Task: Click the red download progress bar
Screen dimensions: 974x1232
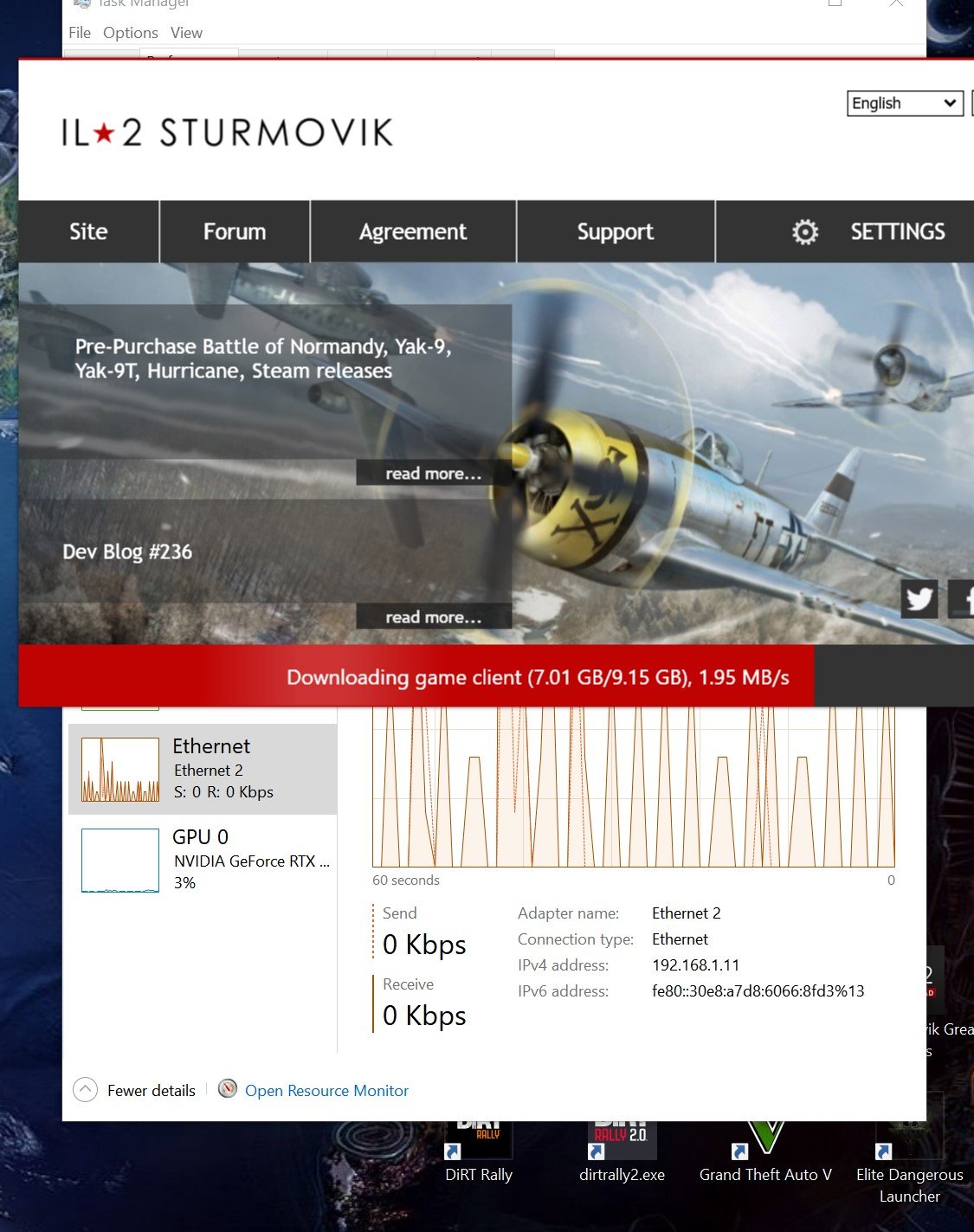Action: [x=416, y=676]
